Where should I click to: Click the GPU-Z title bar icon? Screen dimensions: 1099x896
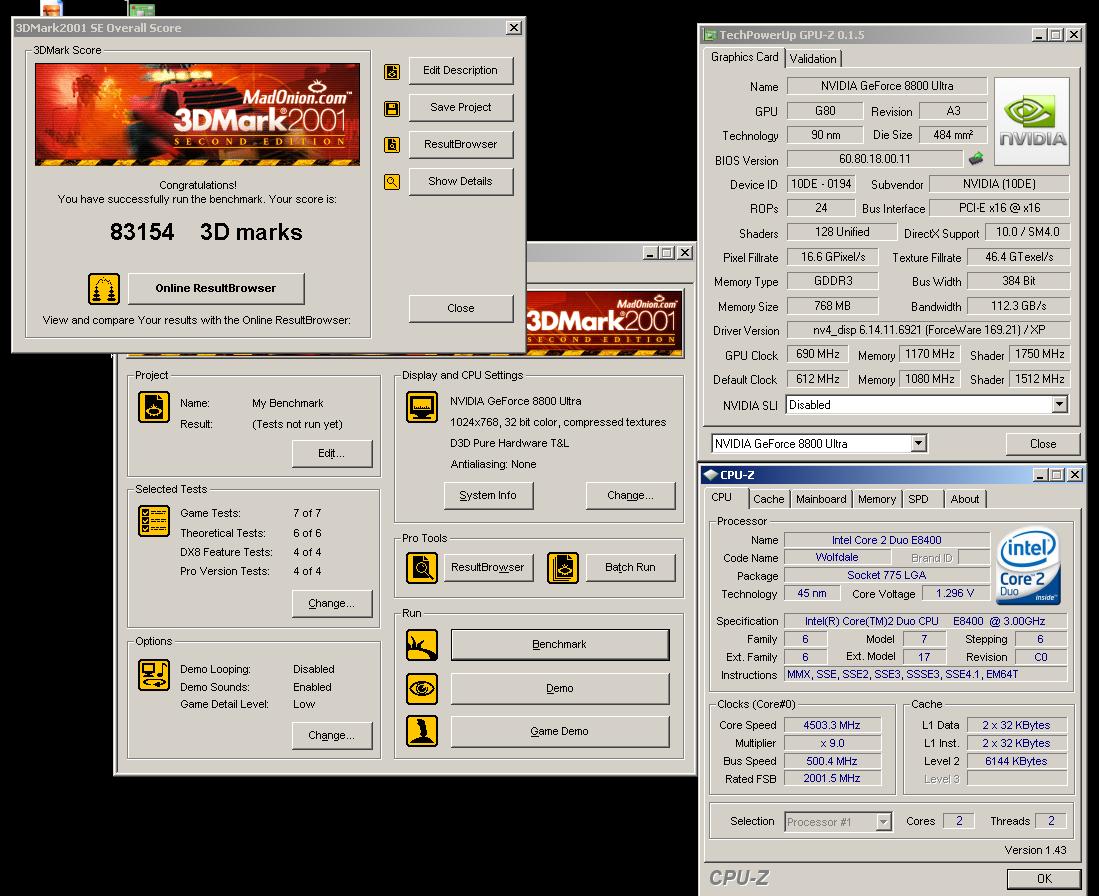(x=710, y=35)
